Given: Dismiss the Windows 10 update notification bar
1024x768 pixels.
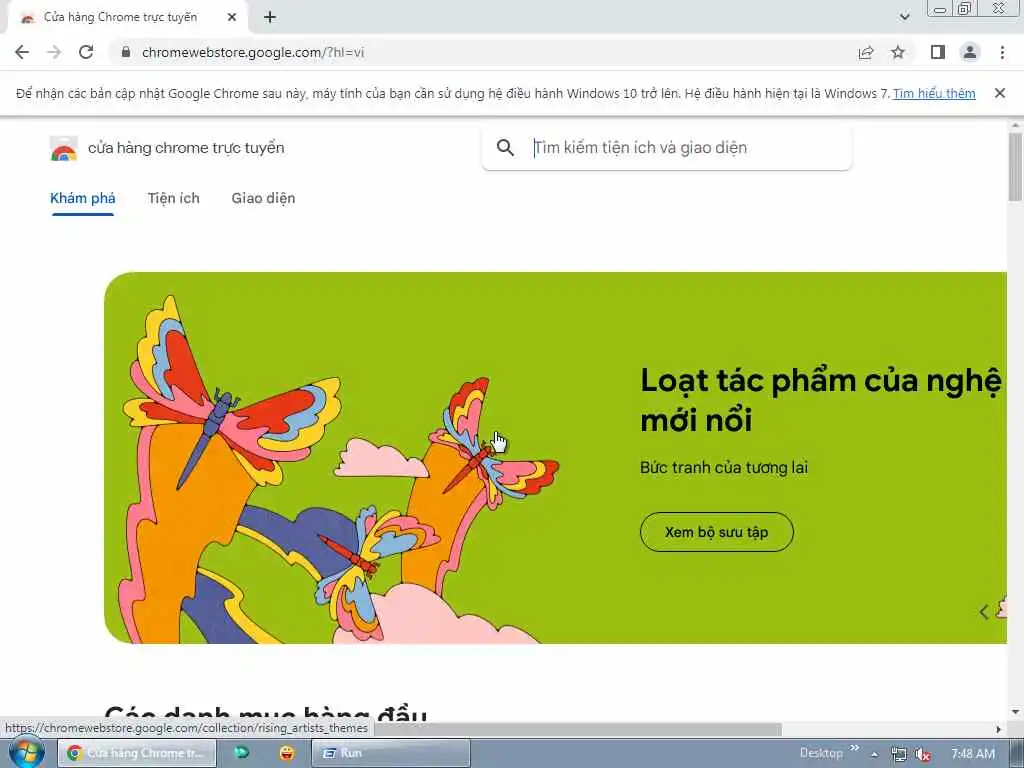Looking at the screenshot, I should click(999, 93).
